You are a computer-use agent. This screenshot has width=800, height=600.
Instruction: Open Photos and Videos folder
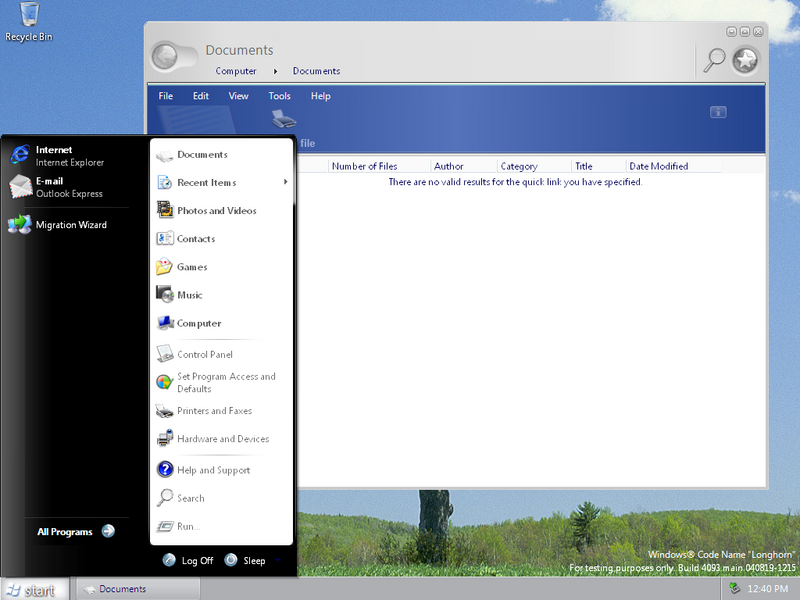(216, 211)
